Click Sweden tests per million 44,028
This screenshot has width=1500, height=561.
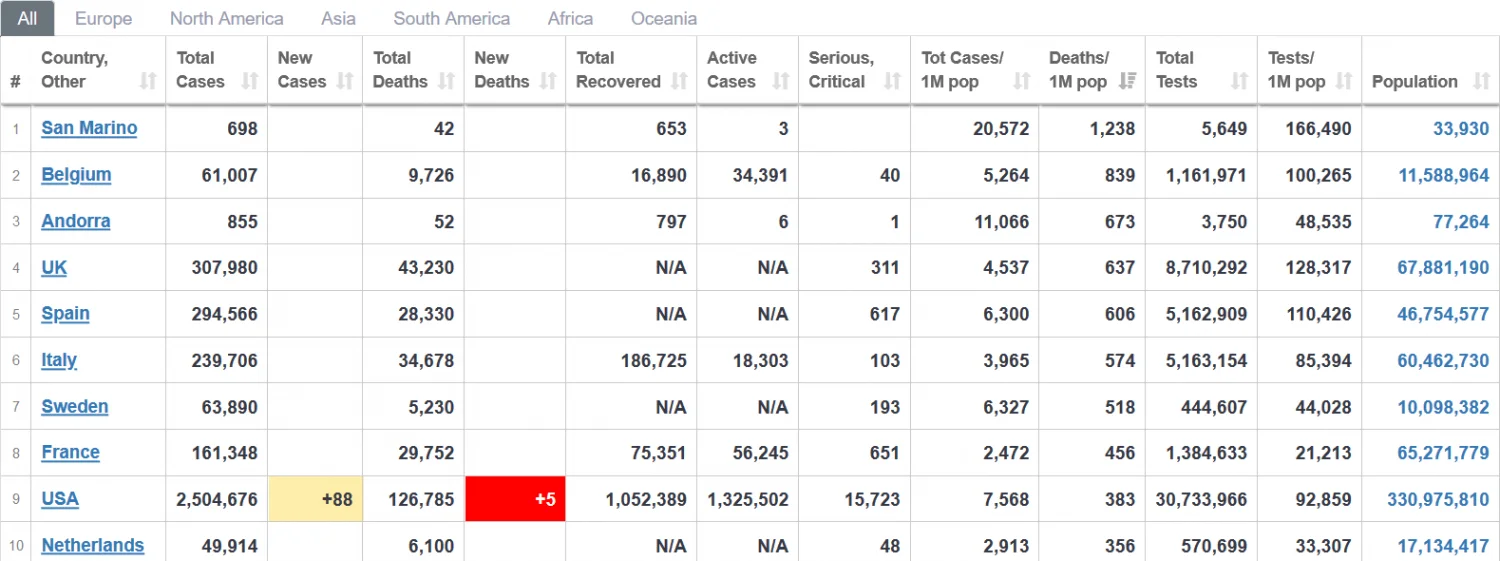coord(1323,406)
